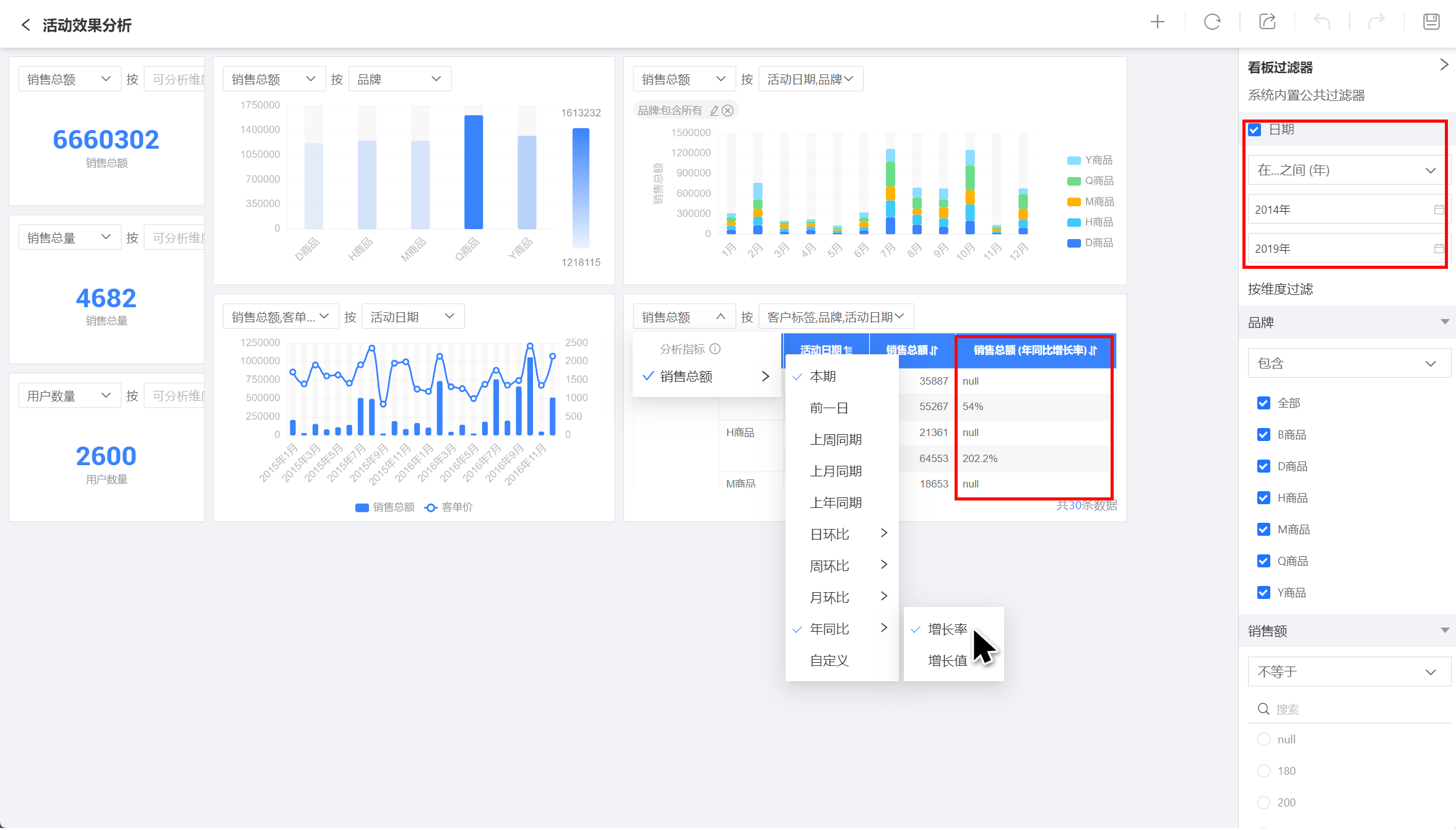Open calendar icon in 2014年 field
Screen dimensions: 1456x830
pyautogui.click(x=1439, y=209)
